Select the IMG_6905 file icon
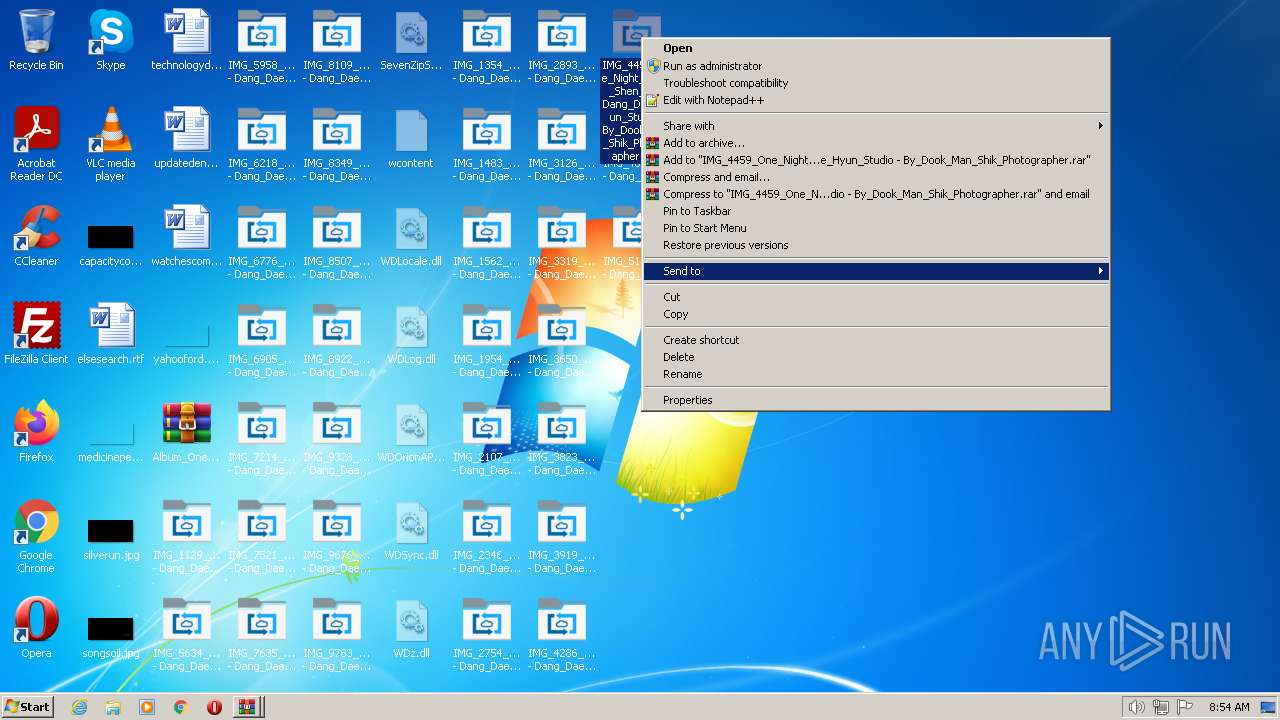This screenshot has width=1280, height=720. point(261,340)
